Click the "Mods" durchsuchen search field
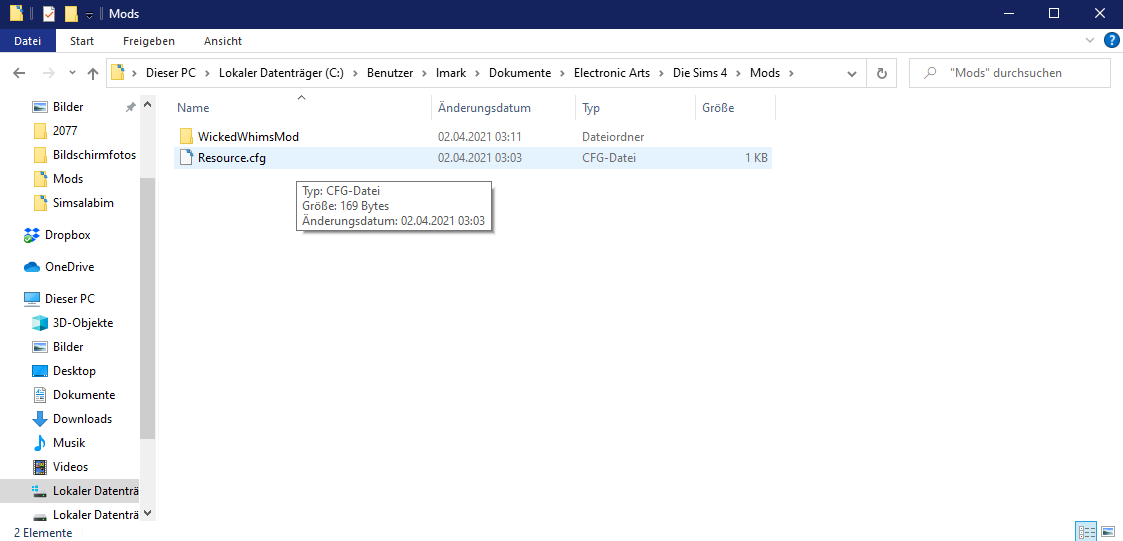Screen dimensions: 1123x541 pyautogui.click(x=1010, y=73)
